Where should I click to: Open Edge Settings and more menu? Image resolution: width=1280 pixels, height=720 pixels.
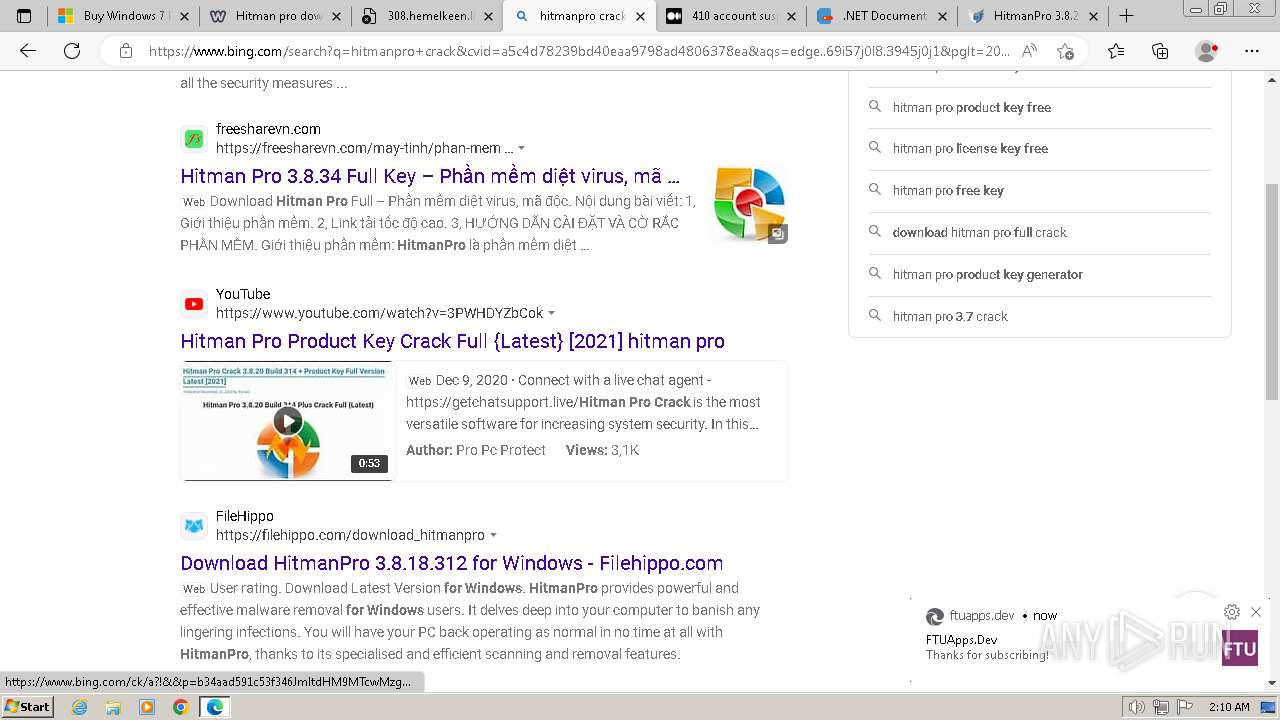(x=1251, y=51)
